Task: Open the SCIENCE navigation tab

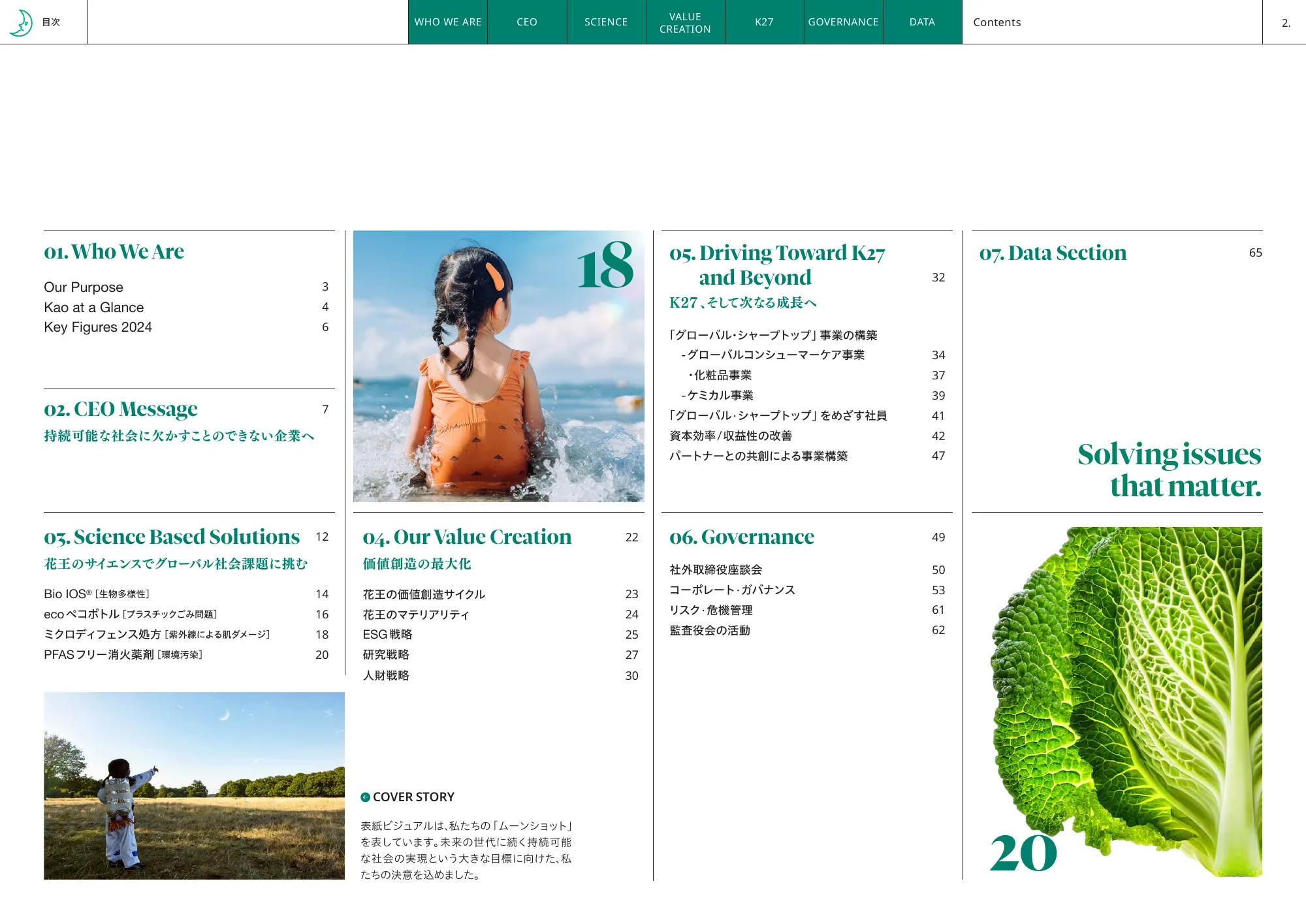Action: pyautogui.click(x=606, y=22)
